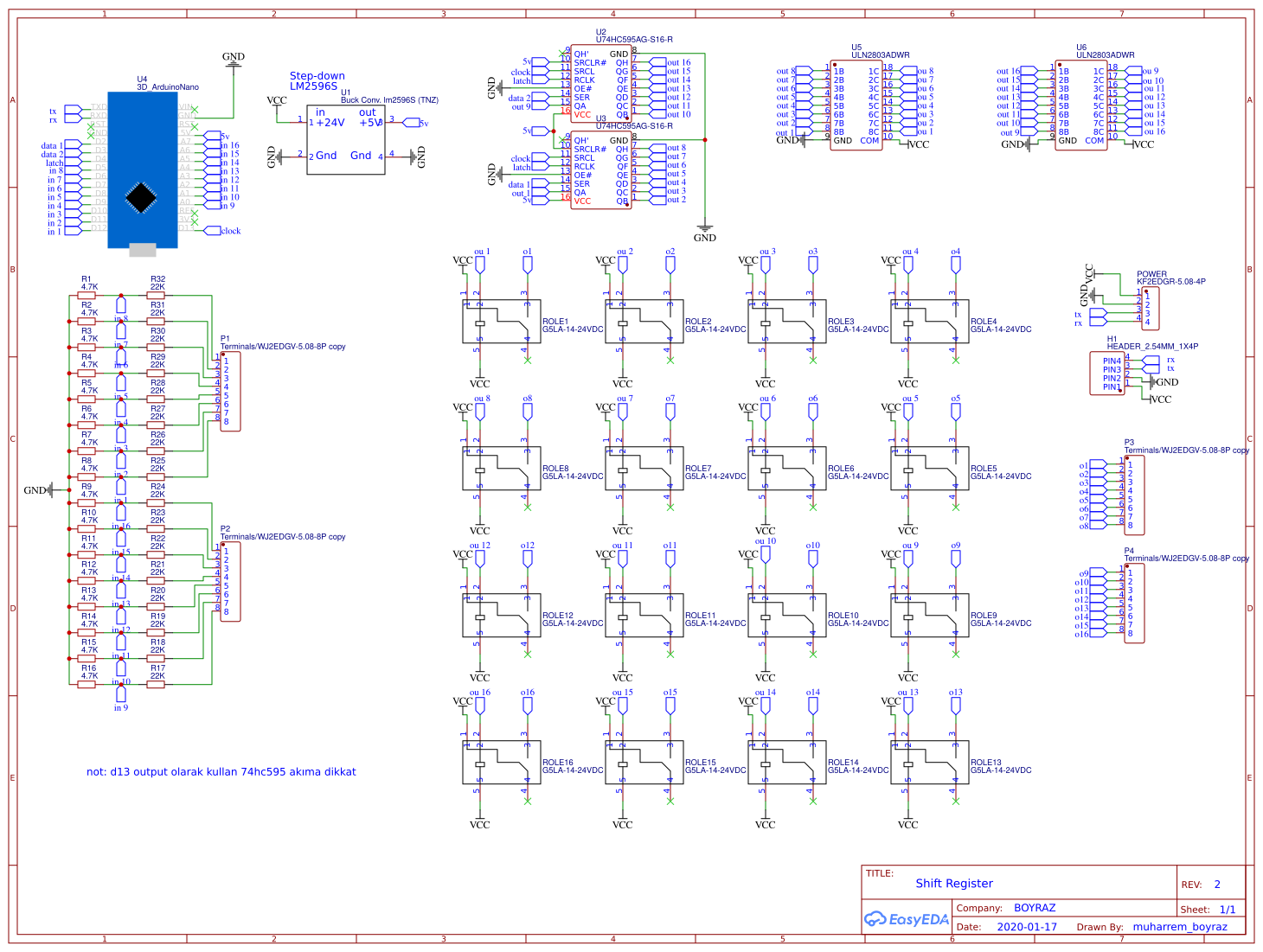The height and width of the screenshot is (952, 1263).
Task: Select the ROLE16 relay symbol
Action: [501, 761]
